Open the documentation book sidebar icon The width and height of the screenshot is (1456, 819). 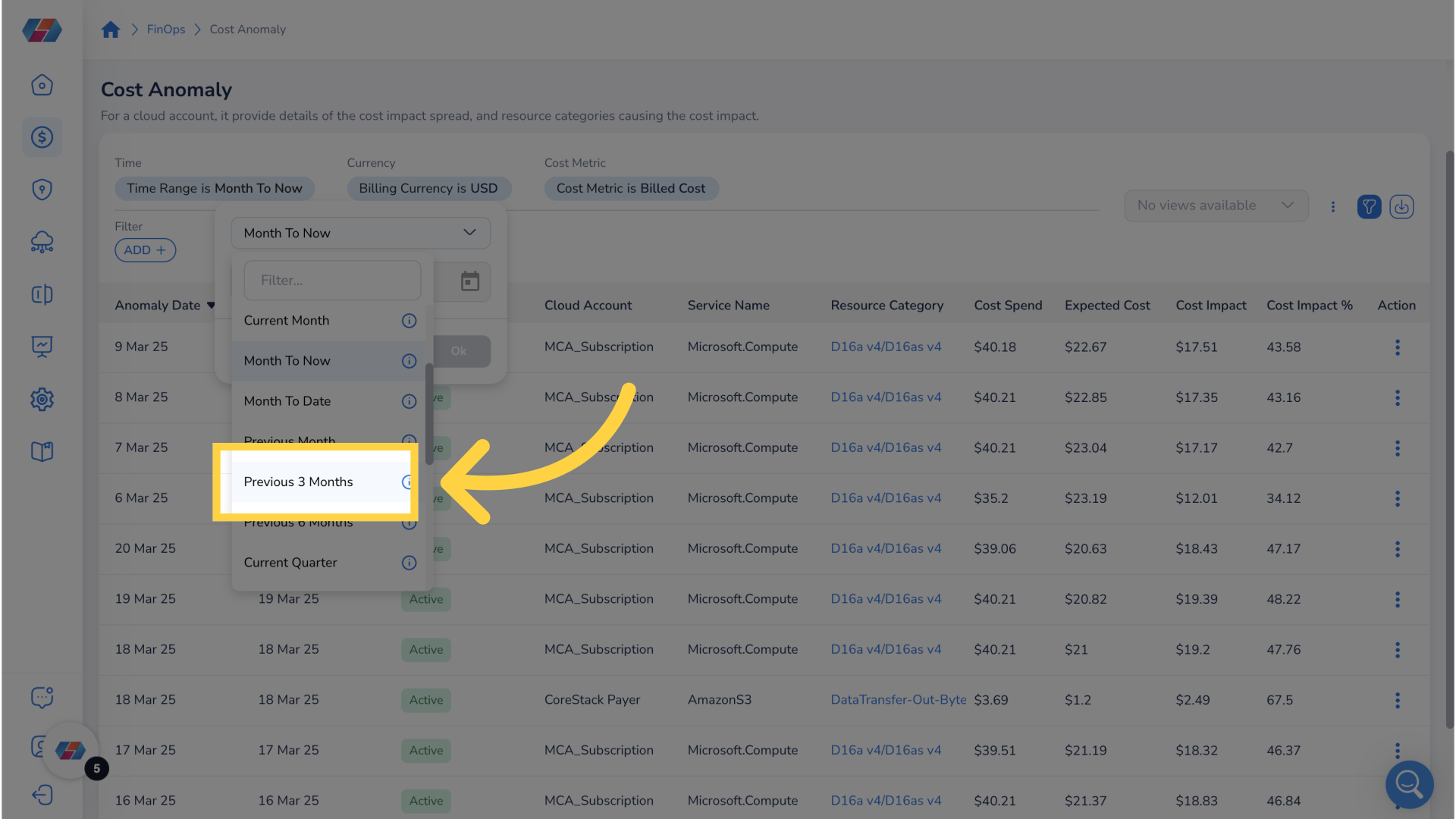[42, 451]
